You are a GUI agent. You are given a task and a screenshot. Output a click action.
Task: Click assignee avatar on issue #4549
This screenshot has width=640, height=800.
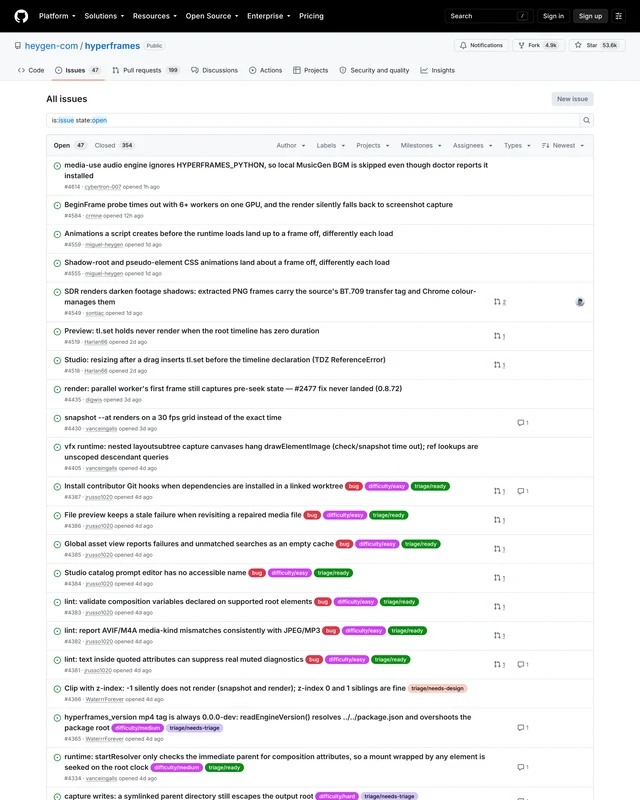click(x=580, y=302)
